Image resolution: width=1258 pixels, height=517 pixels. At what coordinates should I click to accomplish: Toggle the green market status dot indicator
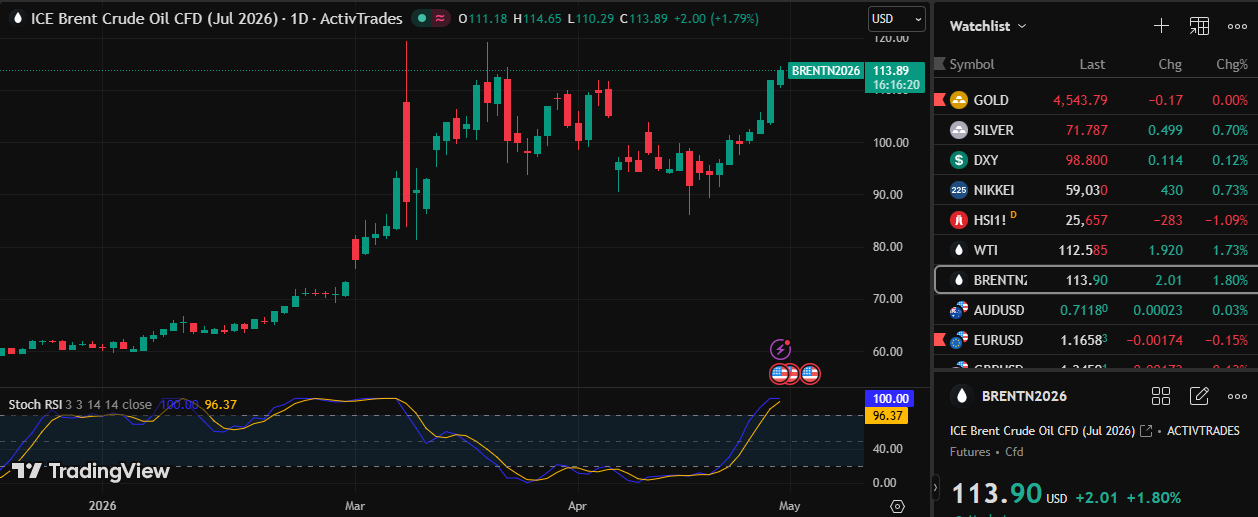coord(421,18)
